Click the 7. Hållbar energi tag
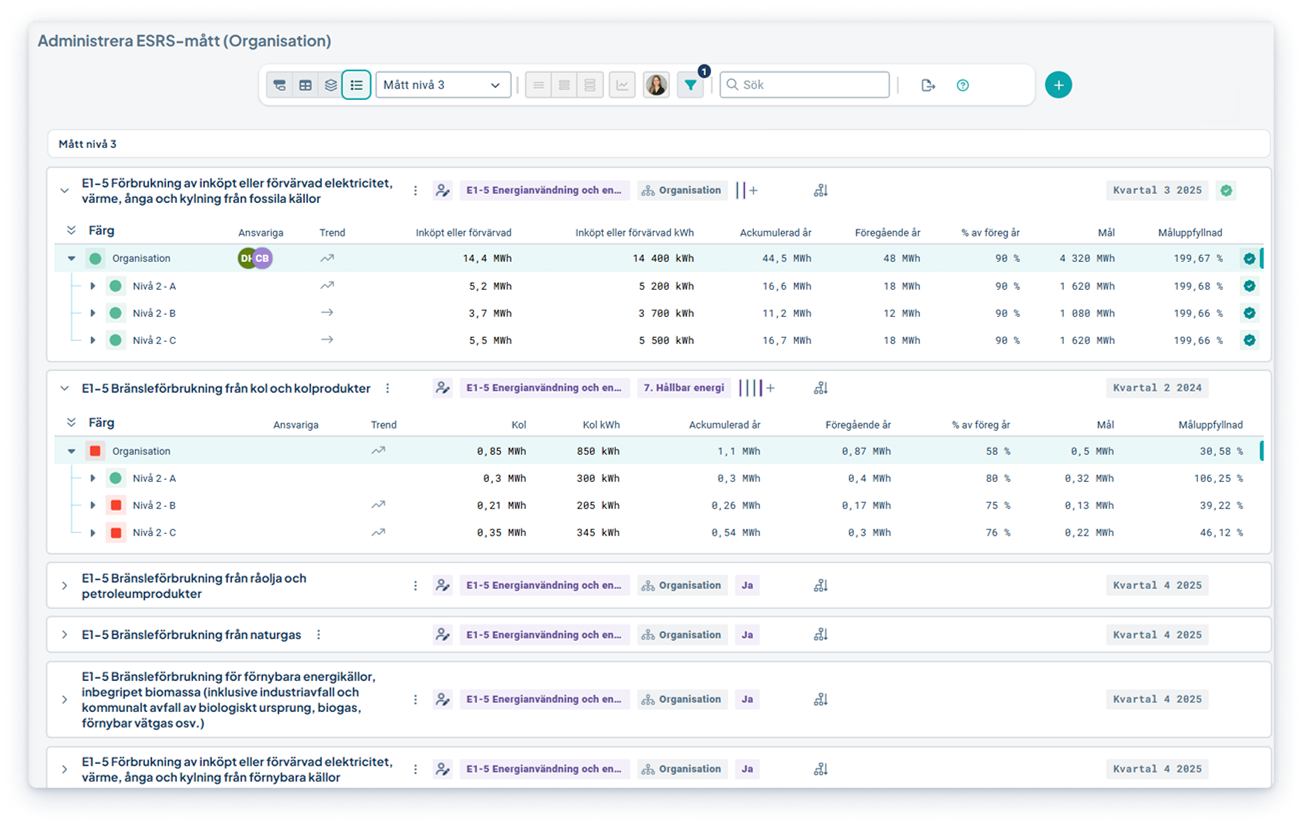 683,388
